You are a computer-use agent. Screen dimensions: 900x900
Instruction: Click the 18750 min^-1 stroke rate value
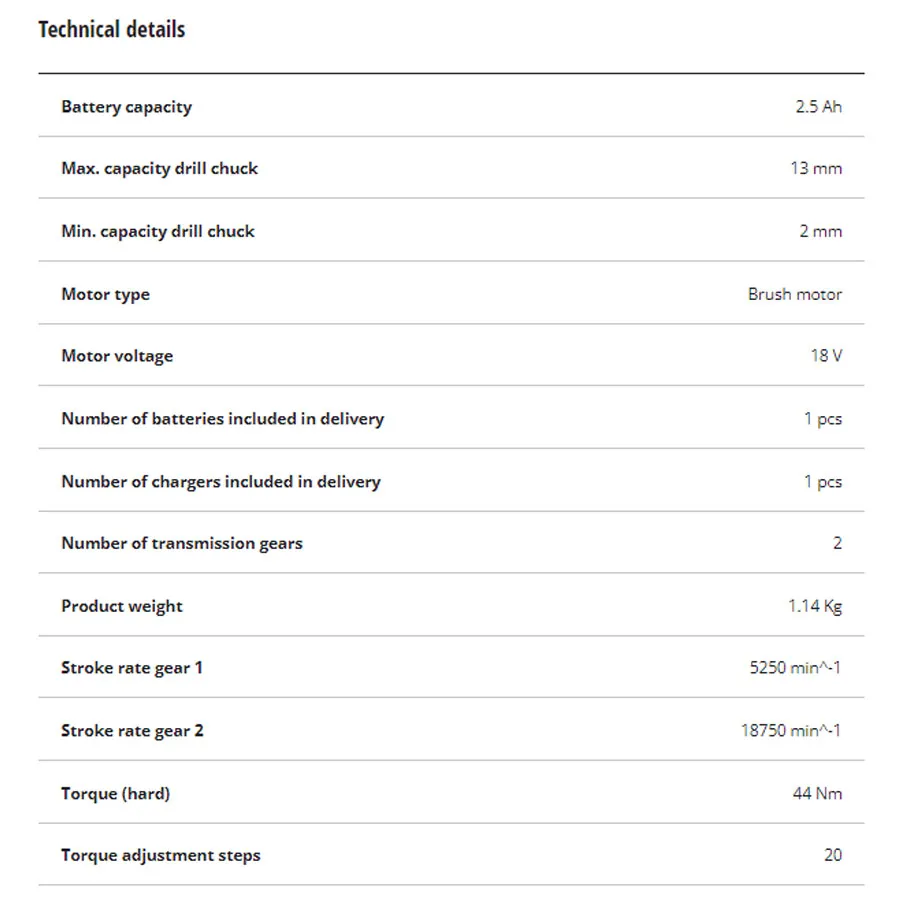[791, 731]
